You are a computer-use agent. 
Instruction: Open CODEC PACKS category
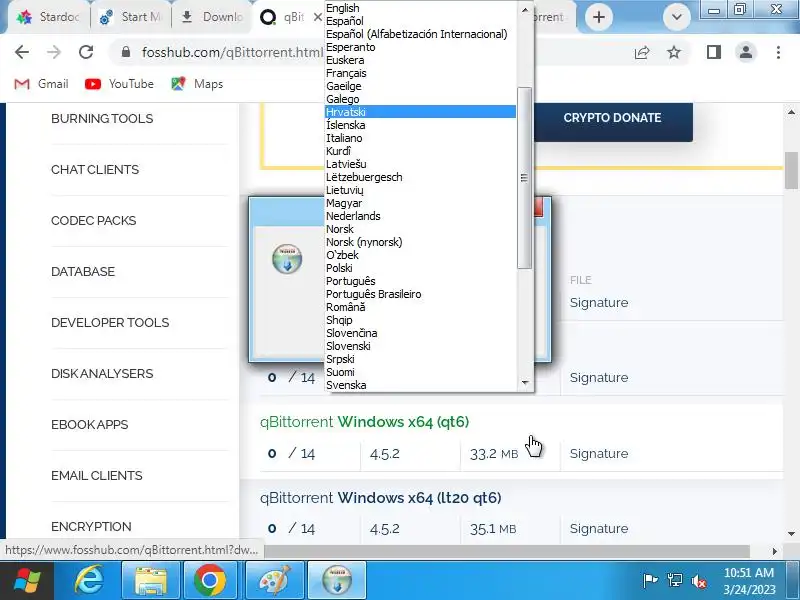93,220
